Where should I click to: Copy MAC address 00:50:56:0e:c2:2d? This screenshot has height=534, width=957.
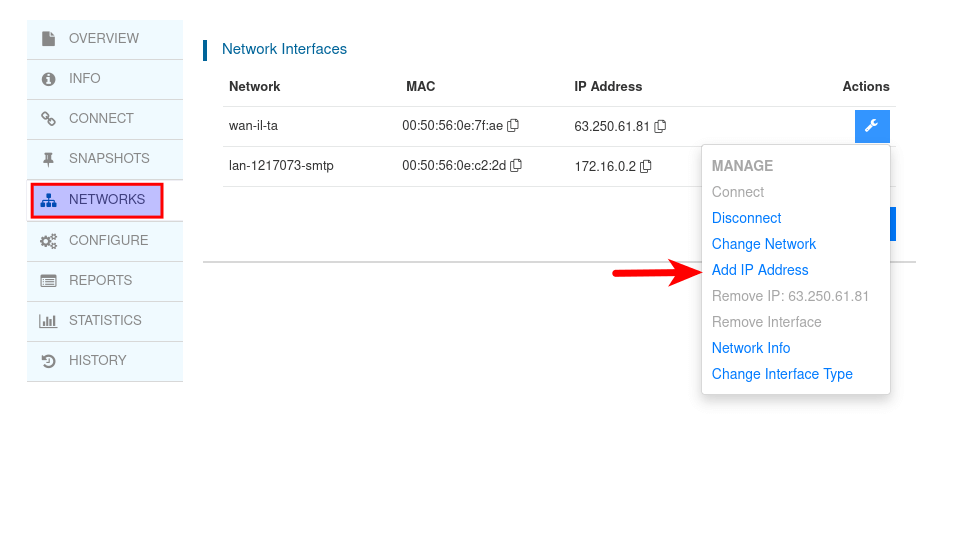516,166
